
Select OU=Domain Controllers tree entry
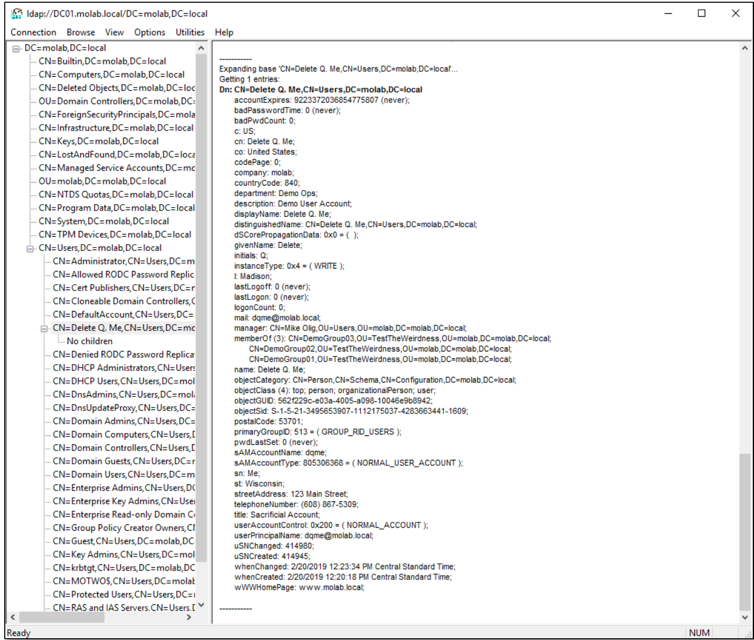115,101
